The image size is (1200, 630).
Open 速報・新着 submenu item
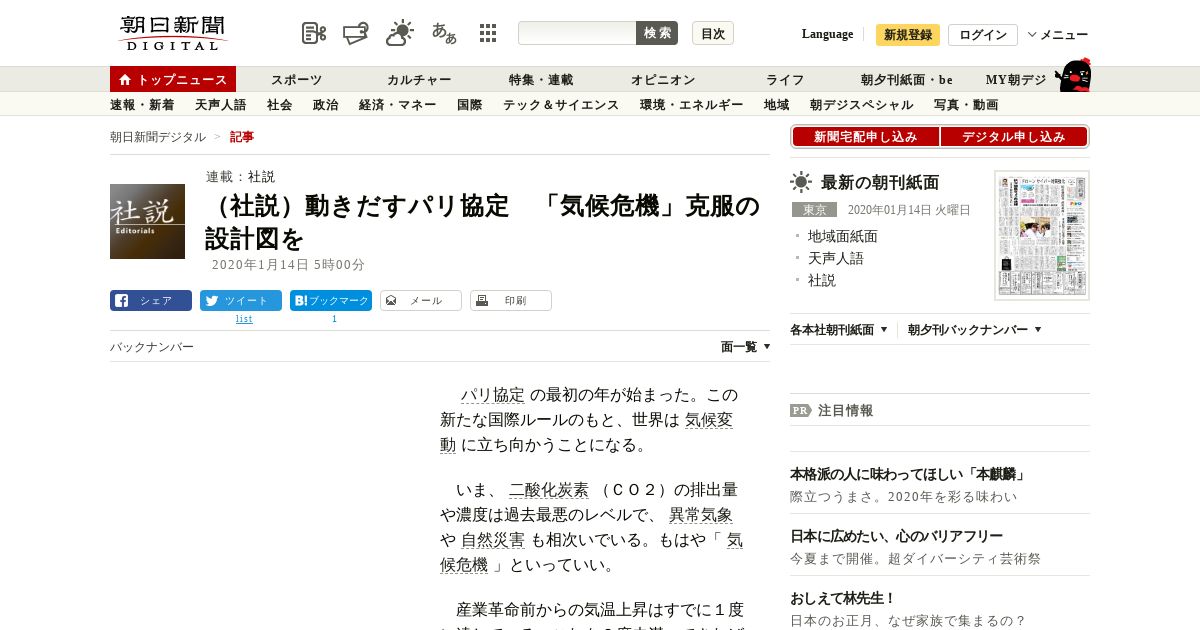[x=142, y=105]
